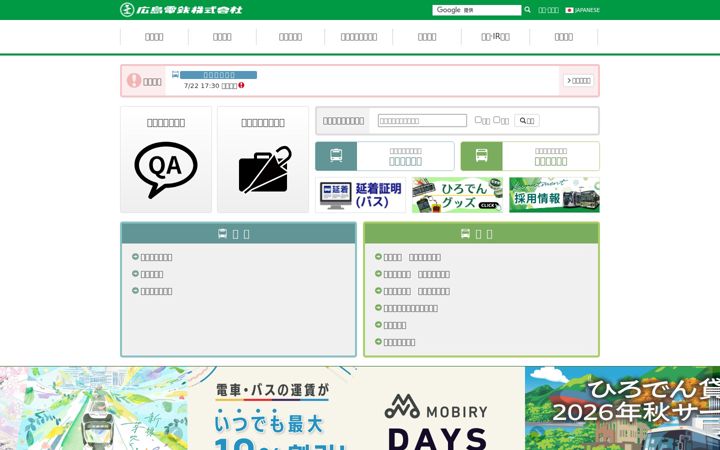Click the magnifier icon beside Google search
Screen dimensions: 720x450
coord(527,10)
